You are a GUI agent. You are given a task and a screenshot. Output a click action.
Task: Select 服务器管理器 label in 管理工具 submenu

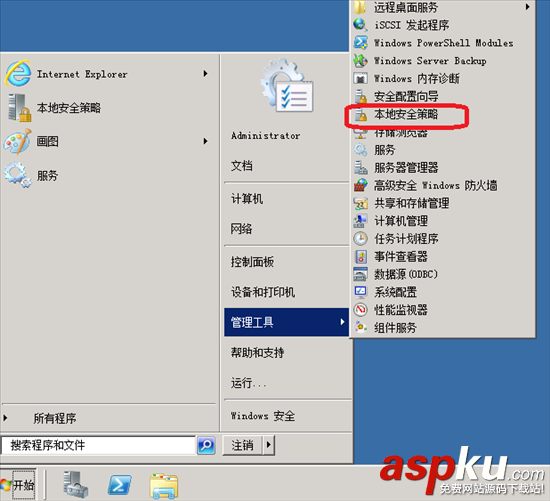pyautogui.click(x=406, y=168)
